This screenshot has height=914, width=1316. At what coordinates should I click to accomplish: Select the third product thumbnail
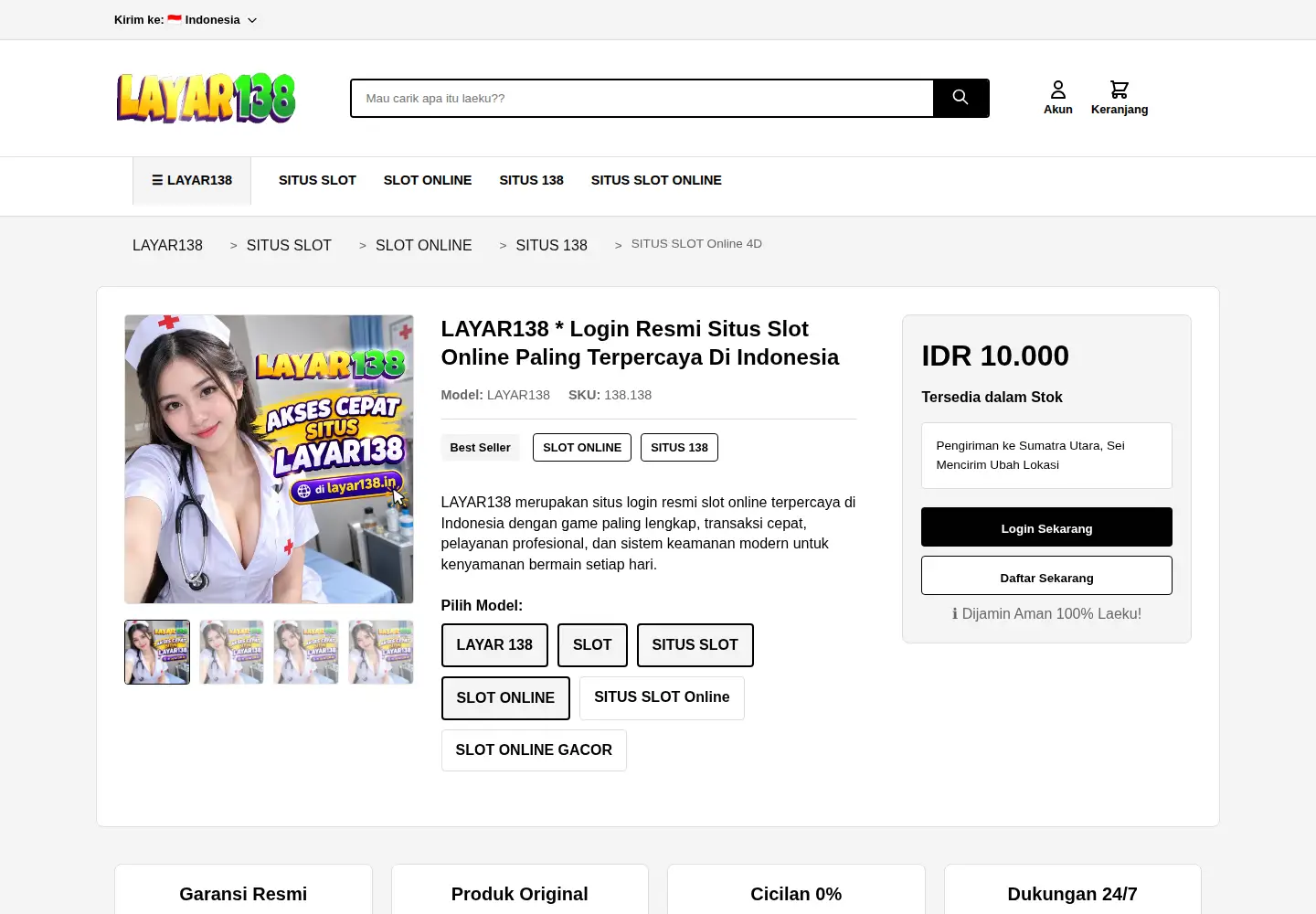coord(306,652)
